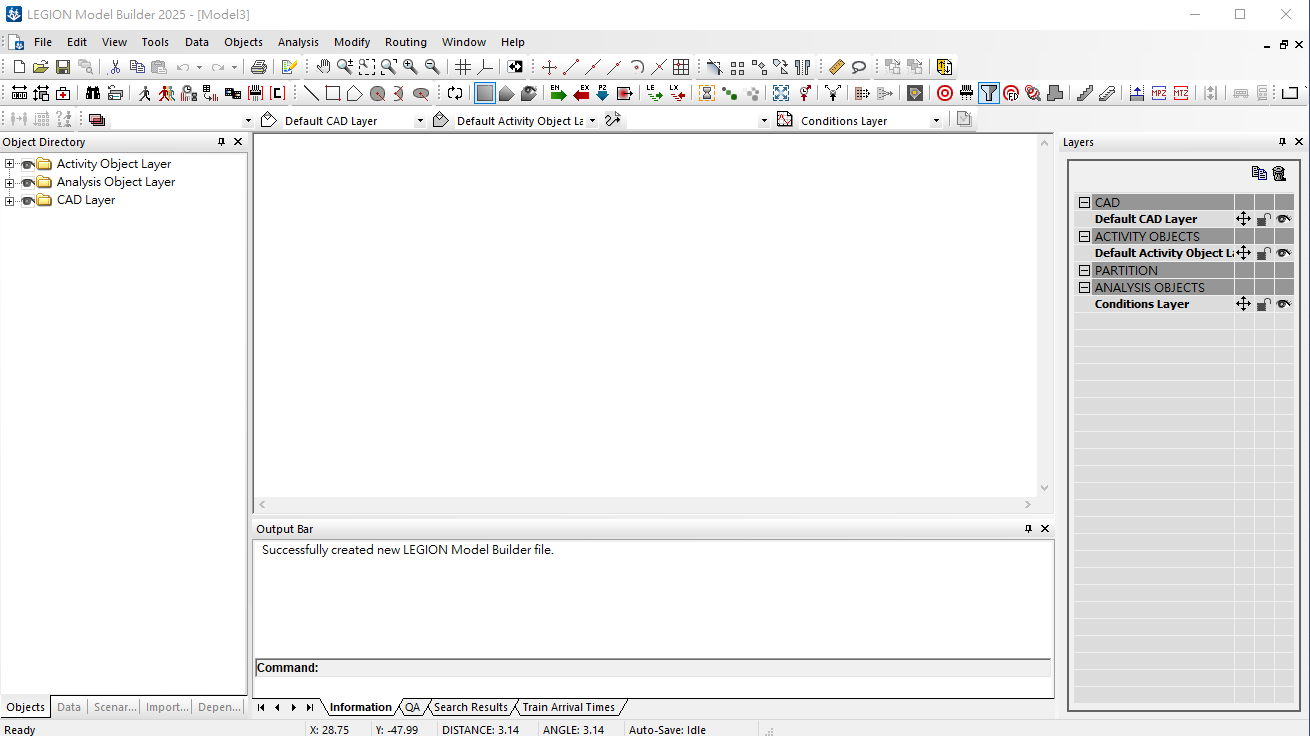Collapse the ANALYSIS OBJECTS layer group
The image size is (1310, 736).
(1084, 288)
